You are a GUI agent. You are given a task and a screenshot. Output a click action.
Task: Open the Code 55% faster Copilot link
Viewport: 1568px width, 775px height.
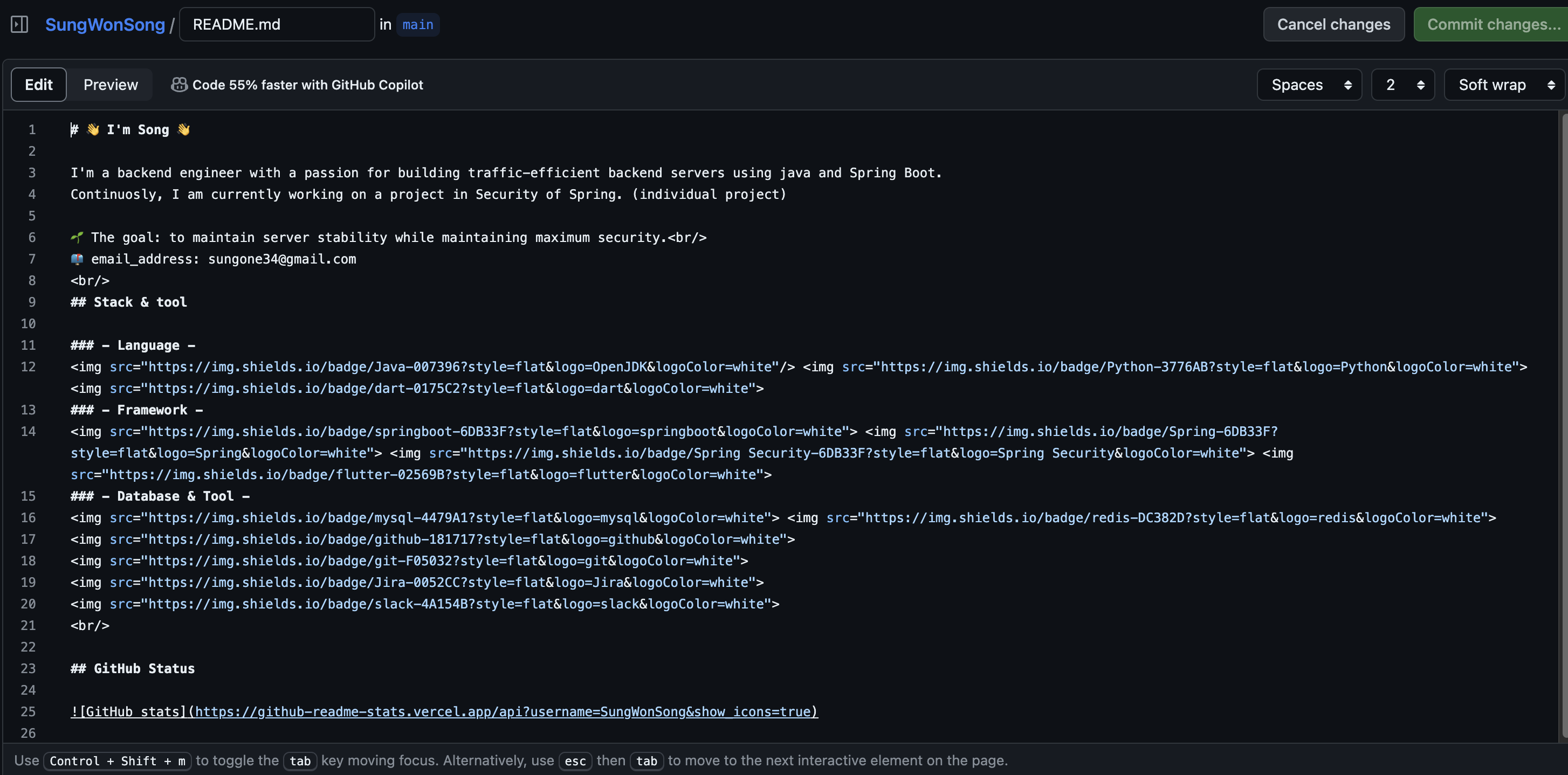point(307,85)
